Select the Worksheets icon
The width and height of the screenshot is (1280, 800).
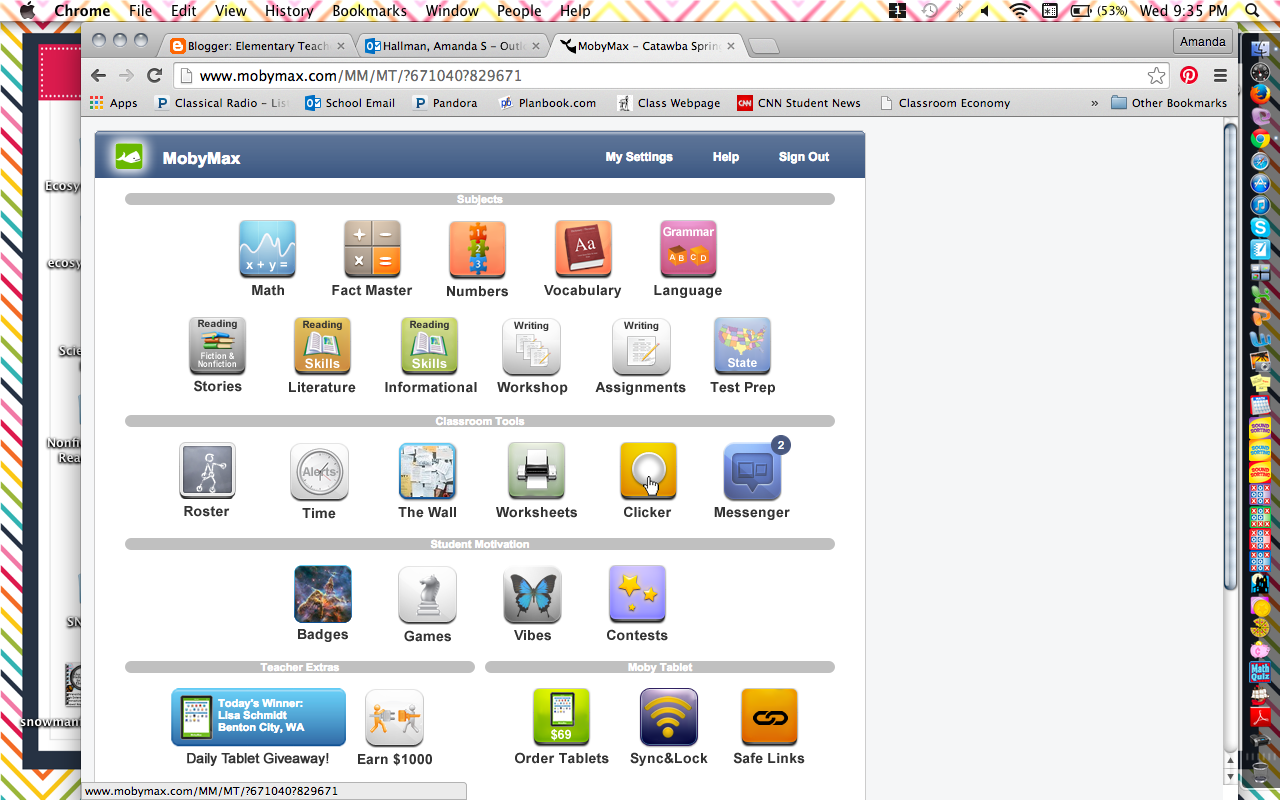click(536, 470)
